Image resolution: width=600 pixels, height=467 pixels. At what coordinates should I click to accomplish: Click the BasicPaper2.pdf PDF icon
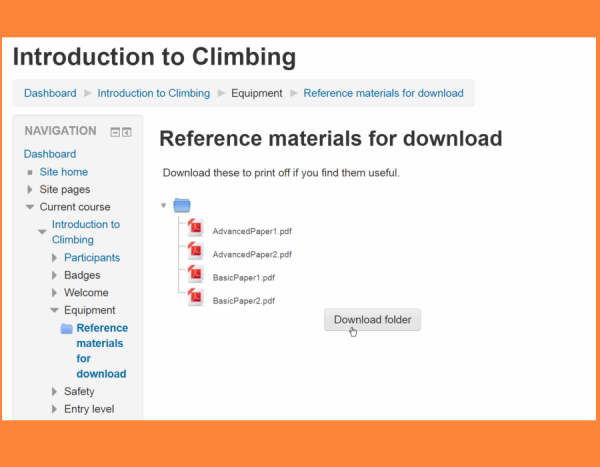click(x=196, y=299)
